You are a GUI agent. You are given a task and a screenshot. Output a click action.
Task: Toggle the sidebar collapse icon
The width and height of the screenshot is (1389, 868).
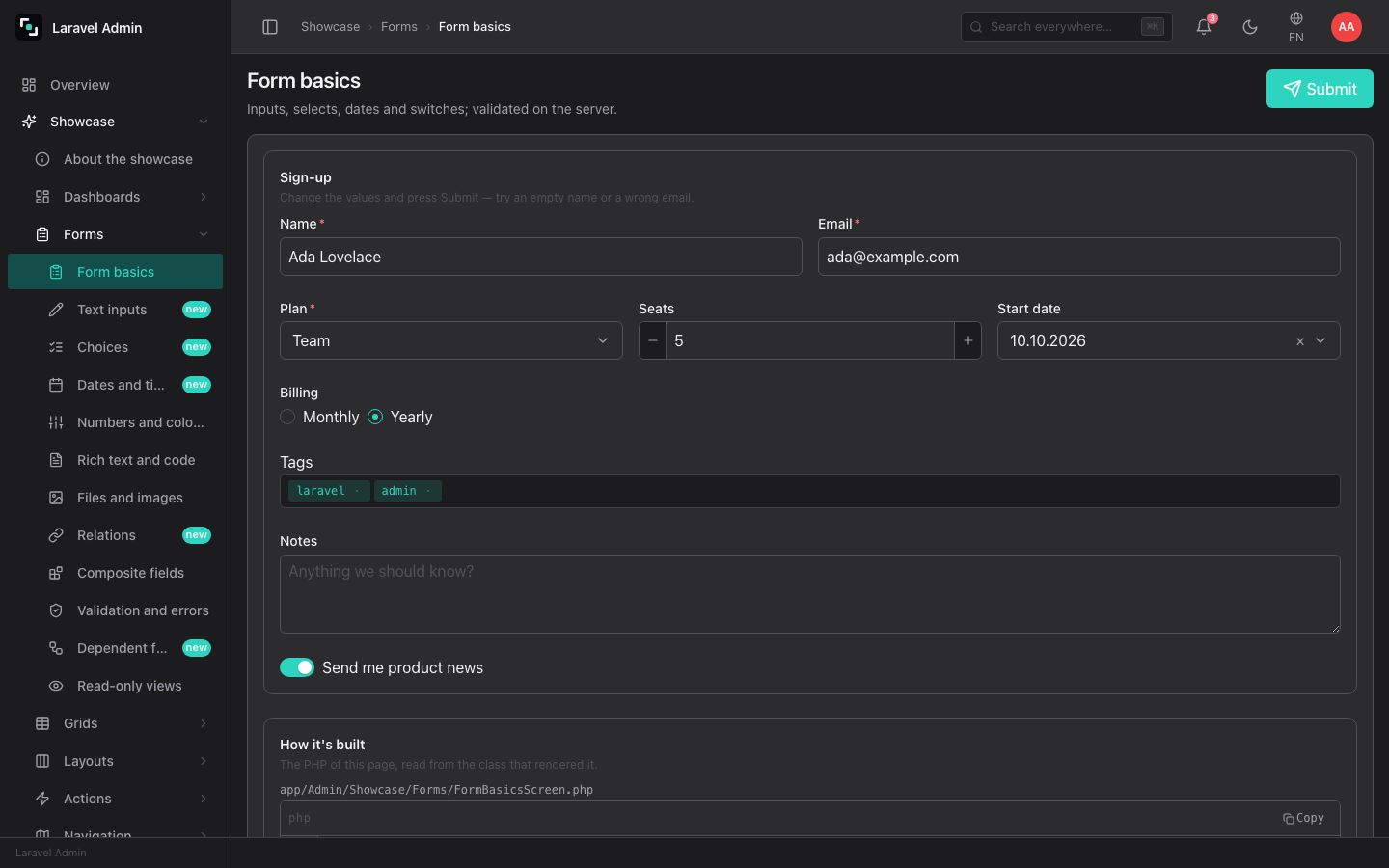[x=270, y=27]
